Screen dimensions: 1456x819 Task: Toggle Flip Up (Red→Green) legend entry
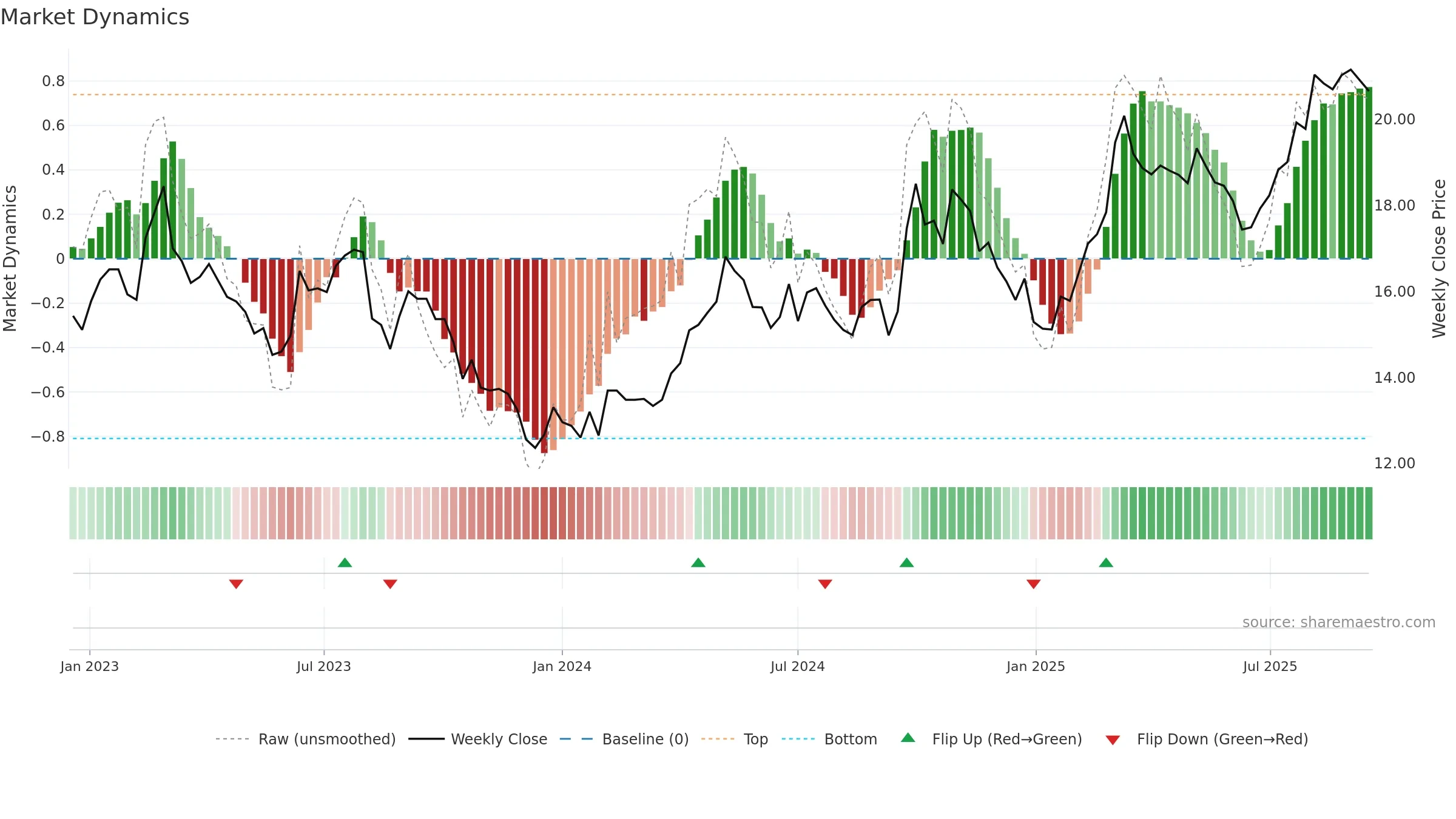coord(991,739)
